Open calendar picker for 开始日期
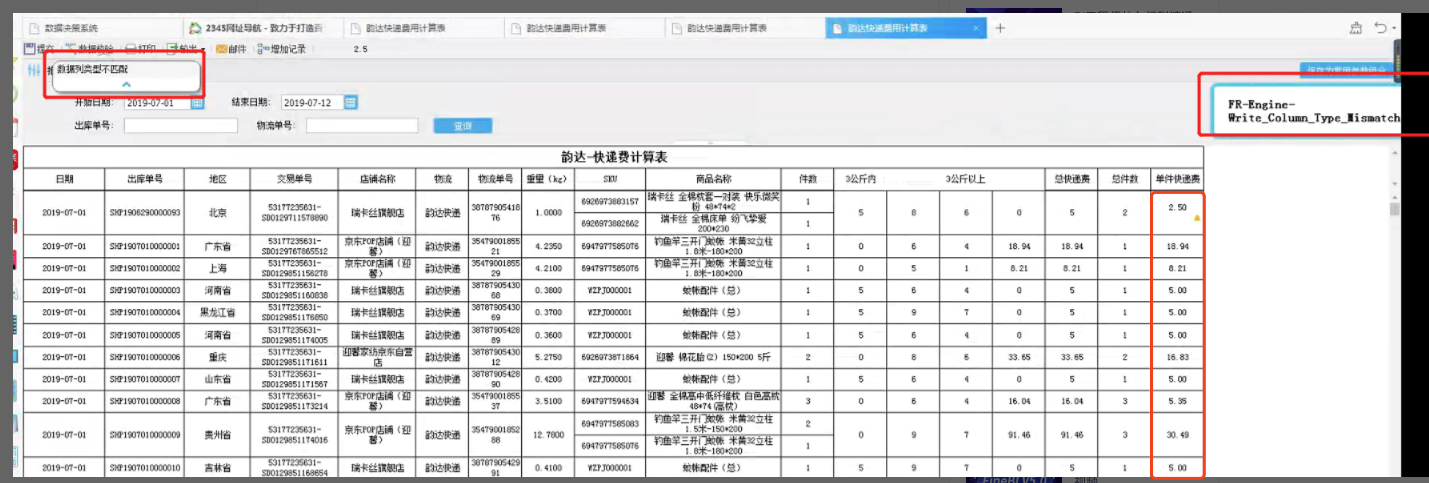The image size is (1429, 483). (197, 102)
